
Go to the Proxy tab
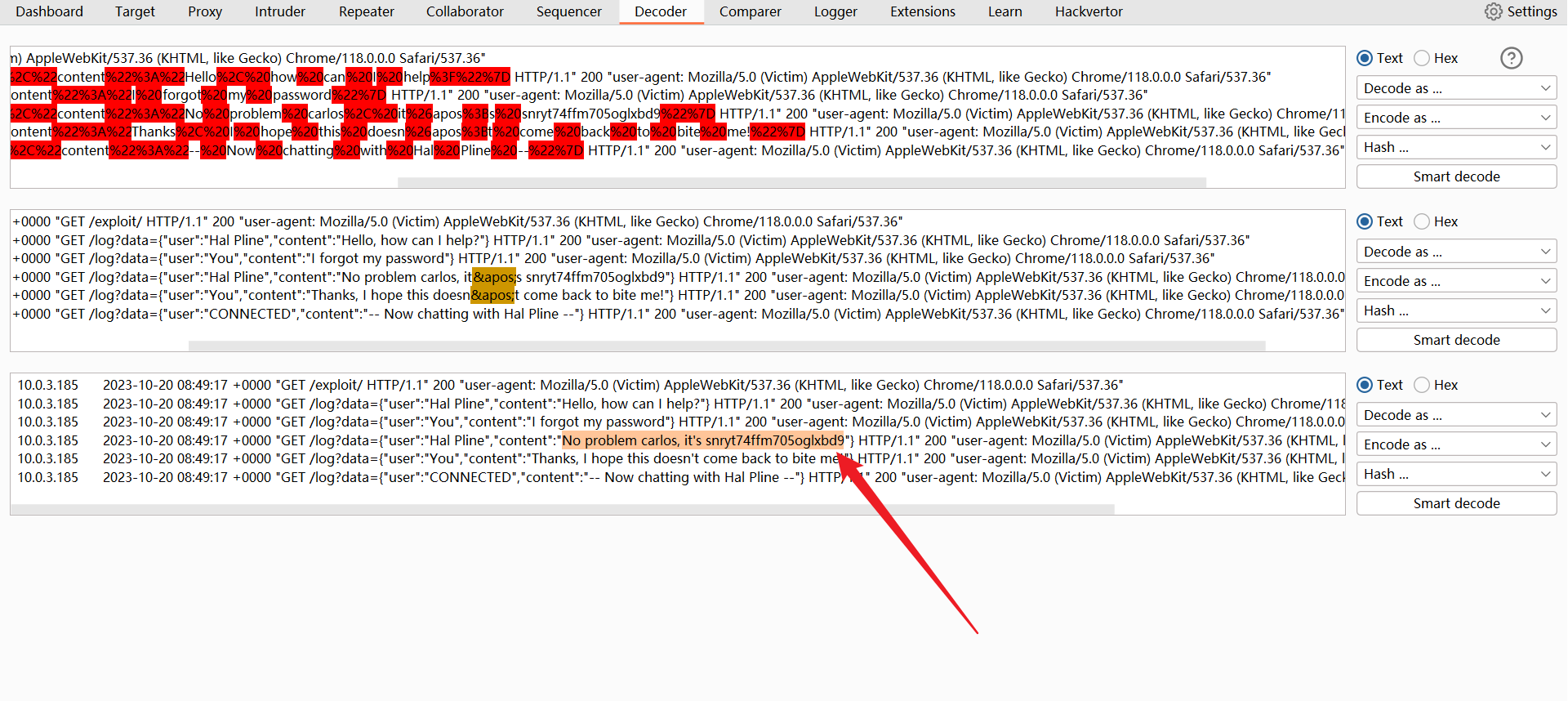[x=205, y=11]
